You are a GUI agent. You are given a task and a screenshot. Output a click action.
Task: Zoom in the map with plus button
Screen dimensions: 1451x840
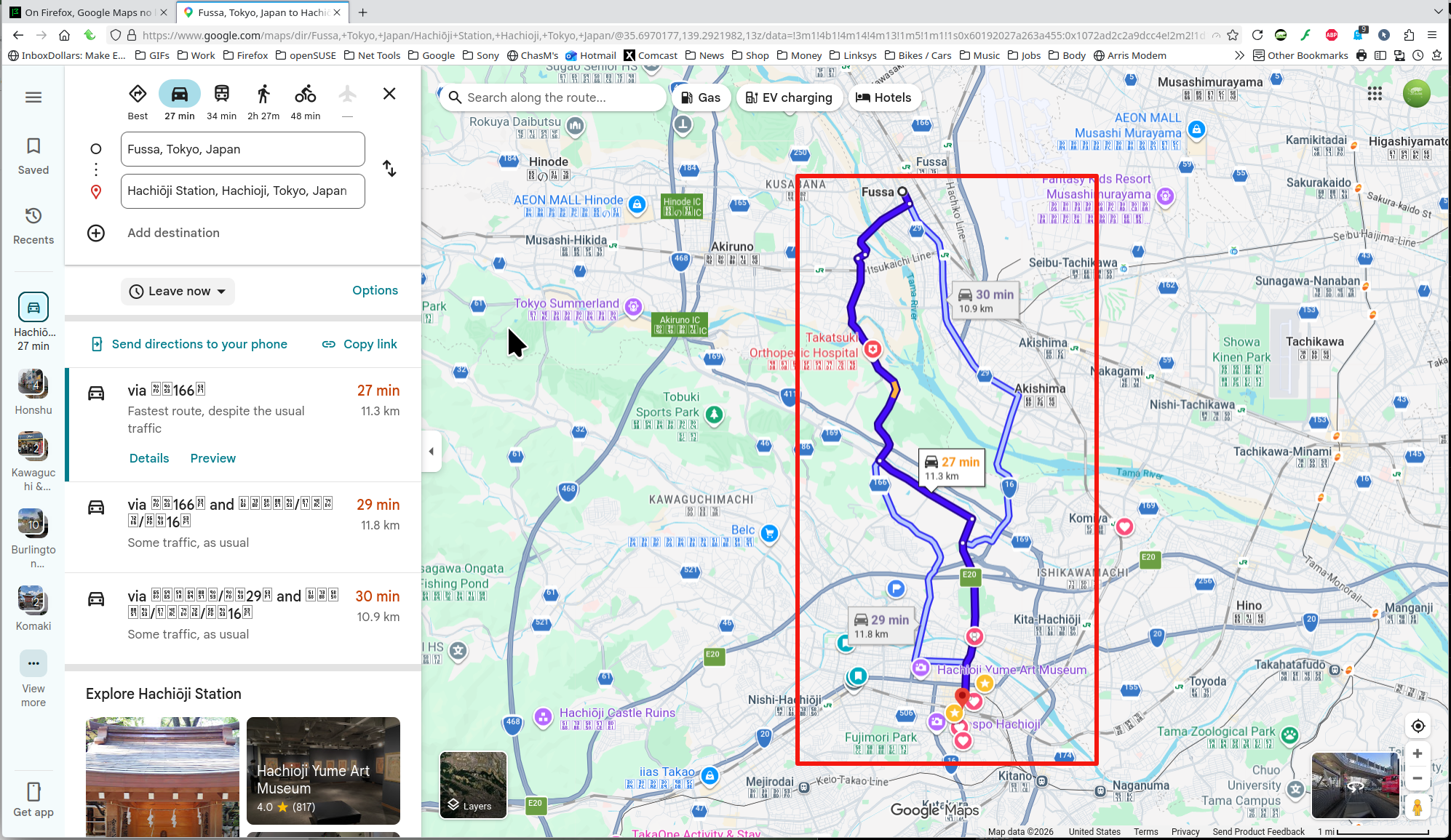[1418, 754]
